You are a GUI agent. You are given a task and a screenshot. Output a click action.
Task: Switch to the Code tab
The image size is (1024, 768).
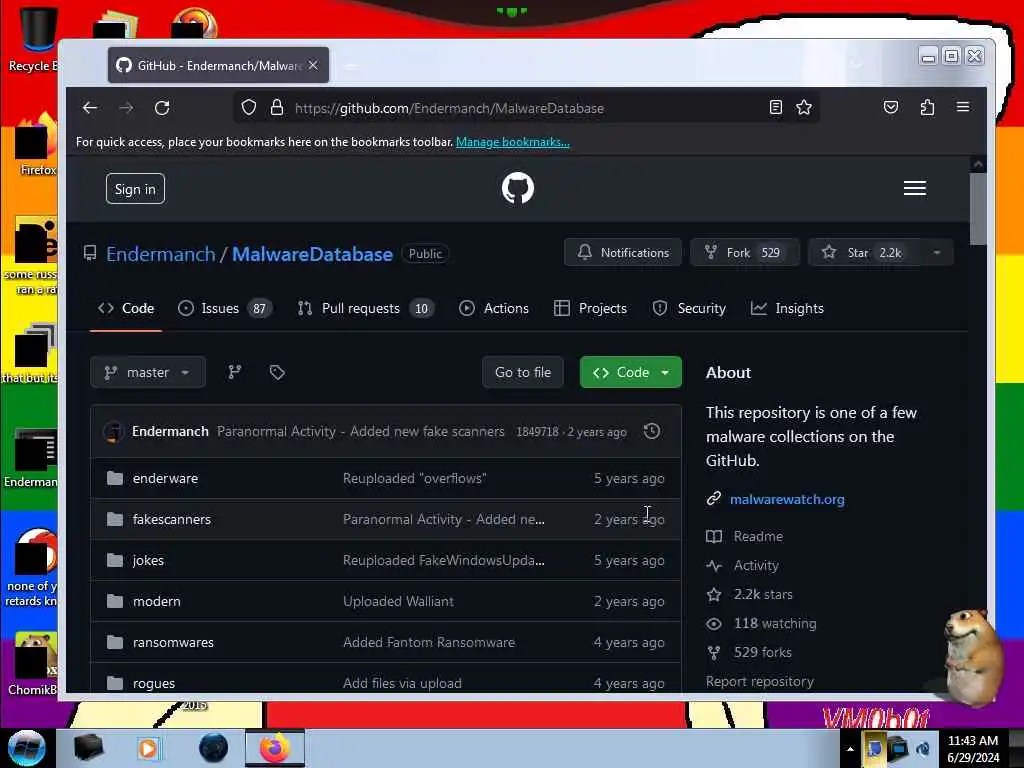[x=126, y=308]
